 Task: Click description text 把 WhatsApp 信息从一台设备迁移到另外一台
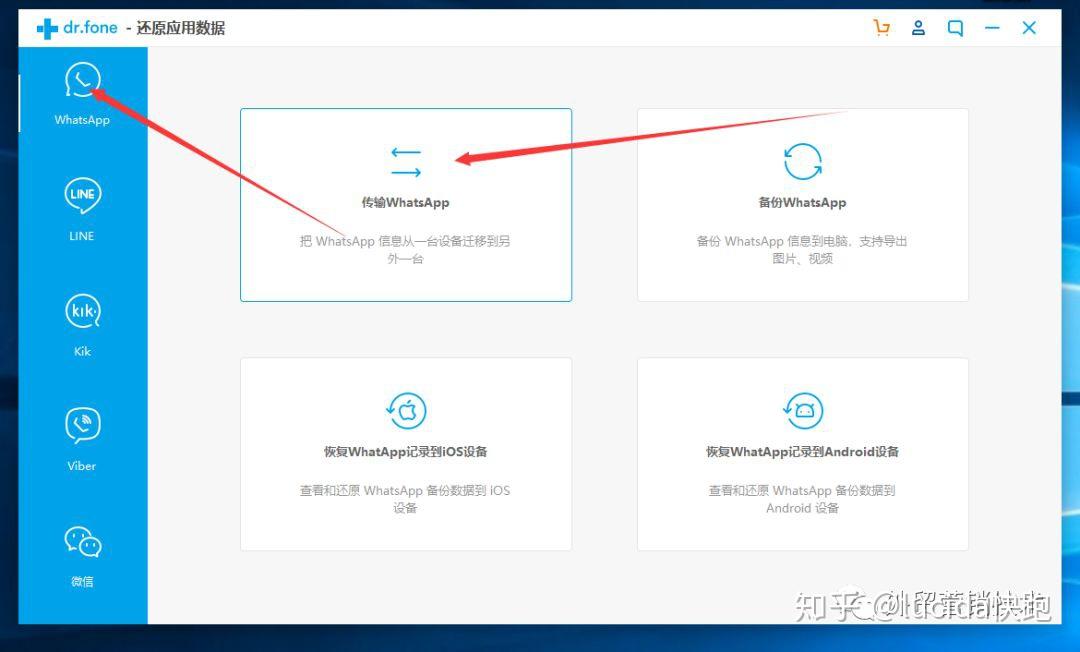click(x=406, y=250)
